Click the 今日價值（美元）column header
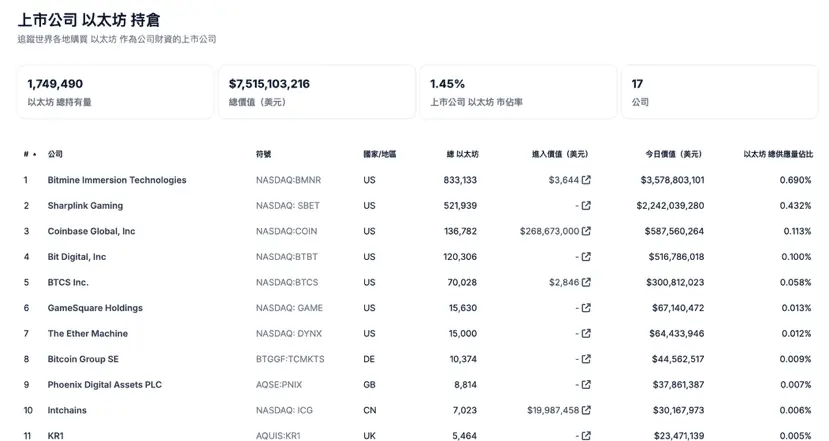 pyautogui.click(x=674, y=154)
